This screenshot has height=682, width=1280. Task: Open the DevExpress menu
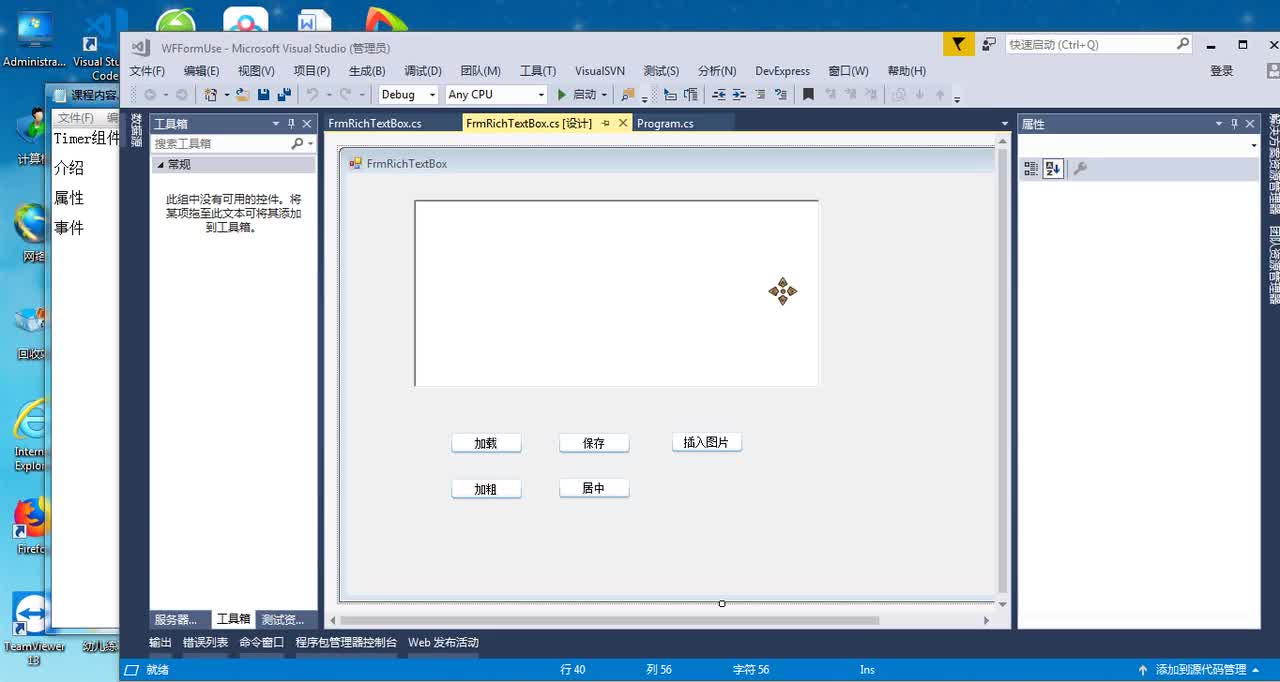point(783,71)
